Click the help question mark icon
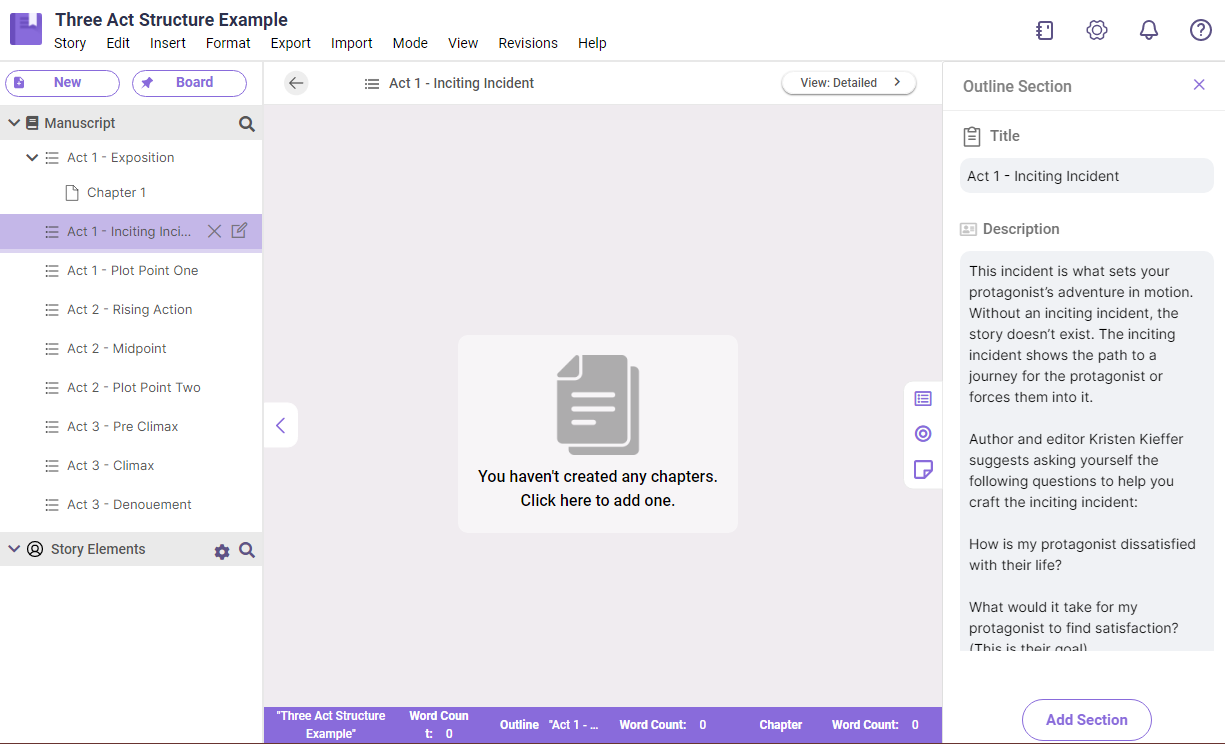 1201,30
